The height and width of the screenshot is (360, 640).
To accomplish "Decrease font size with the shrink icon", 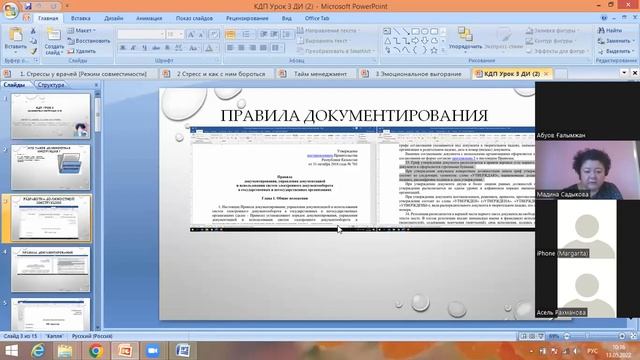I will [200, 35].
